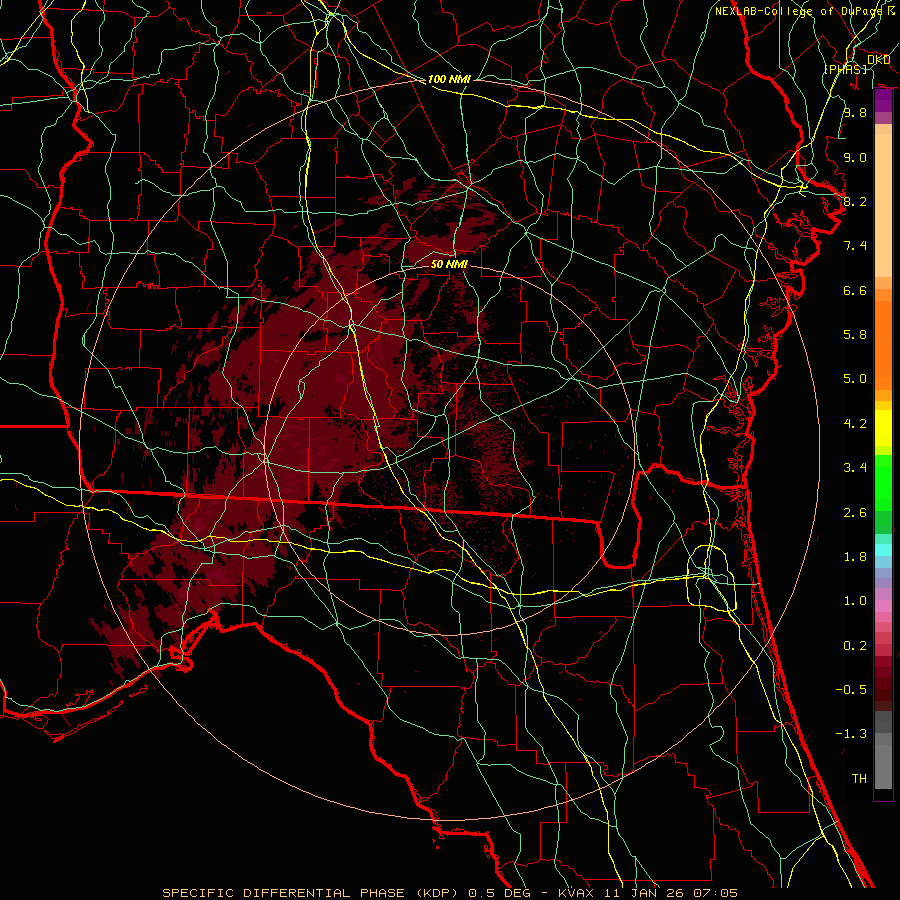Click the -1.3 value on the scale

tap(851, 734)
